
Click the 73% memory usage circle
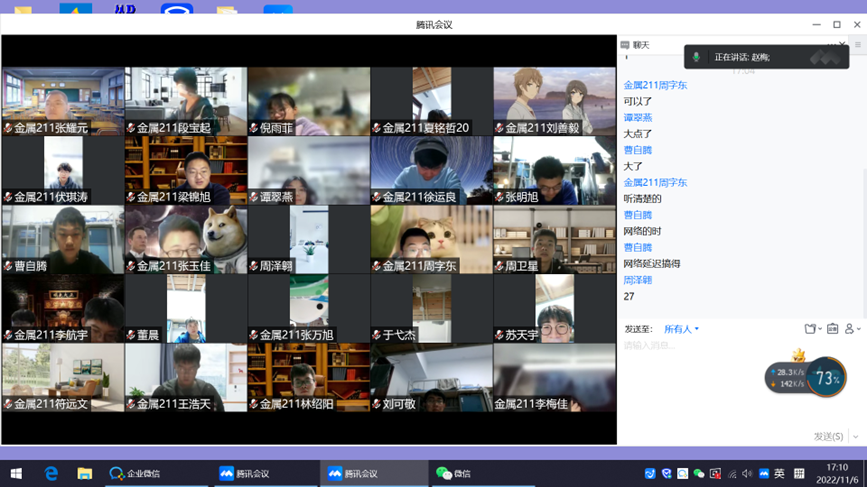(x=827, y=379)
